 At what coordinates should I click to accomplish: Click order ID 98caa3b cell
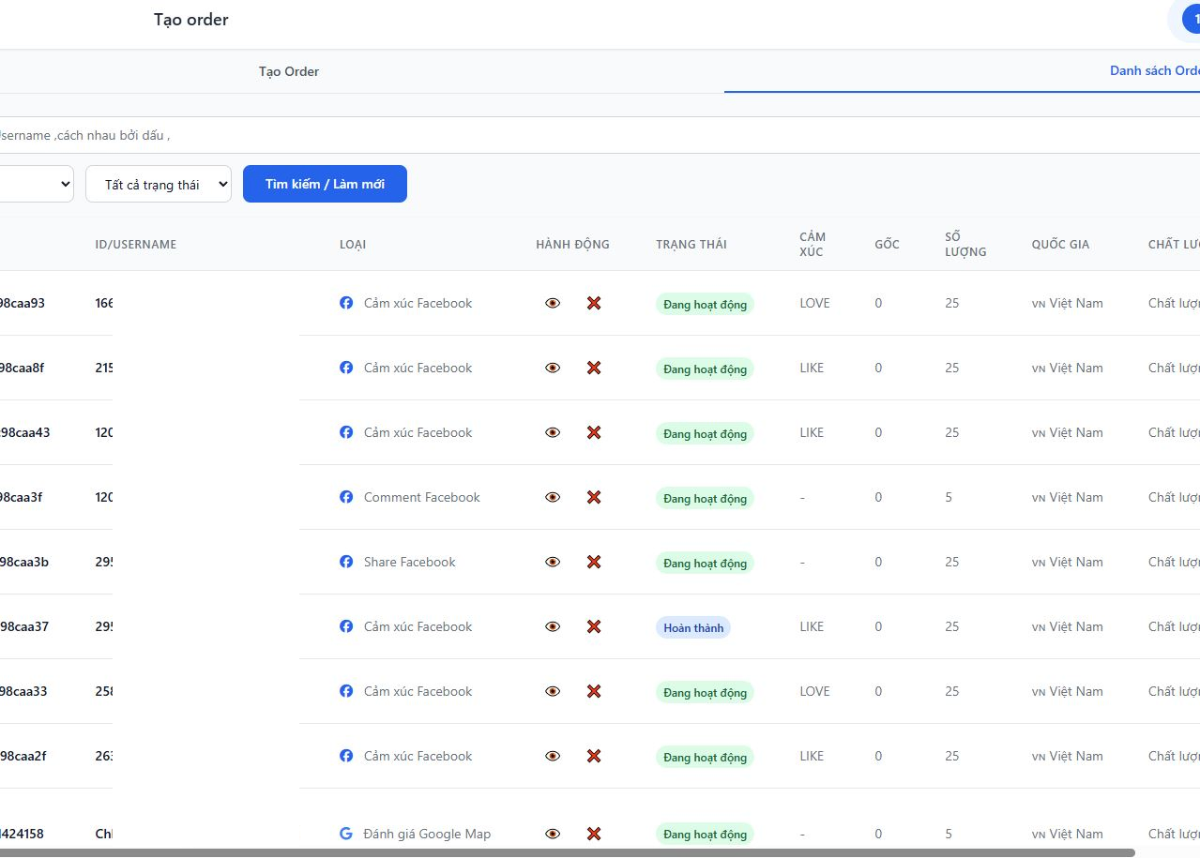point(24,562)
